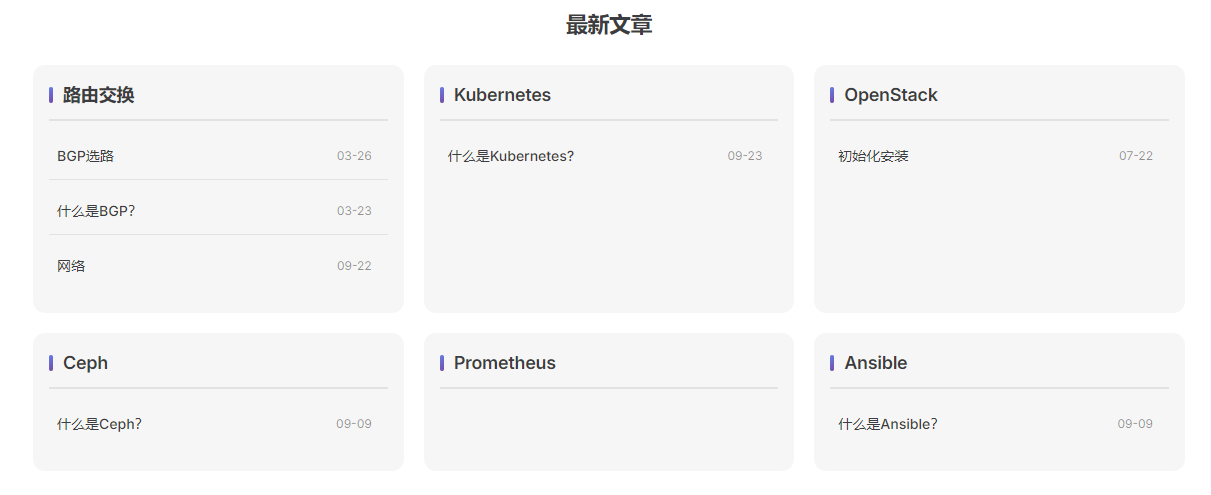Select the Ansible category heading
The width and height of the screenshot is (1211, 495).
[876, 363]
